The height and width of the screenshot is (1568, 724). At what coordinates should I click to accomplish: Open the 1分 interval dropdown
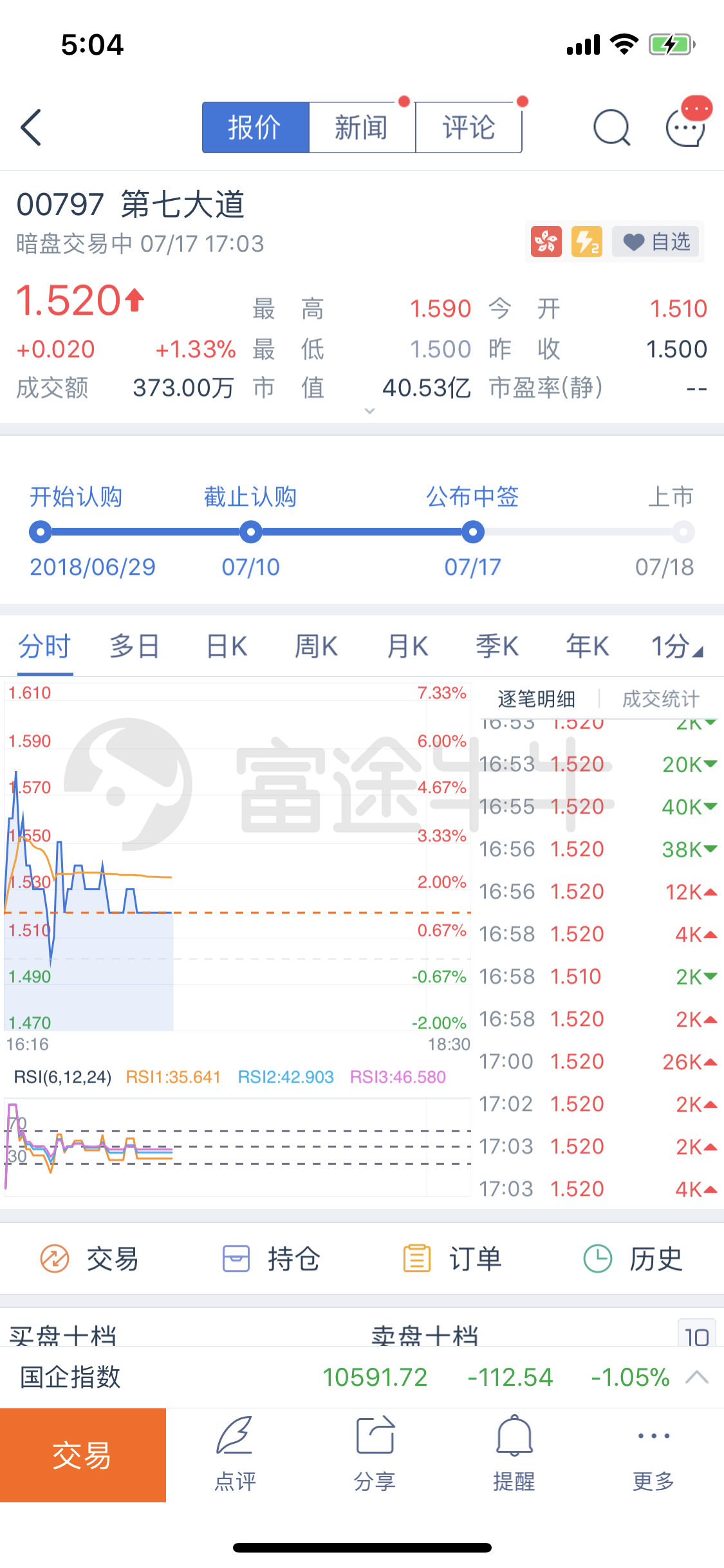[677, 646]
